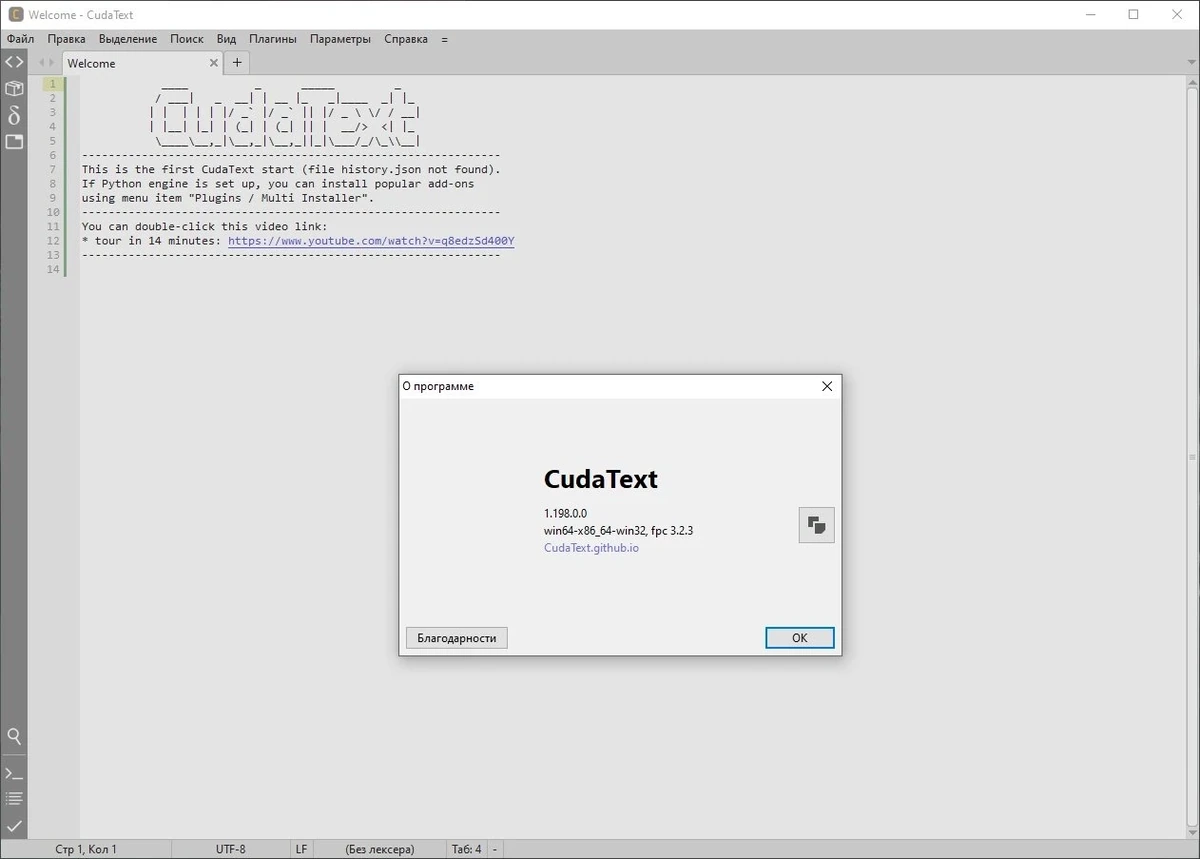Open the Вид menu
Screen dimensions: 1200x859
pos(227,39)
